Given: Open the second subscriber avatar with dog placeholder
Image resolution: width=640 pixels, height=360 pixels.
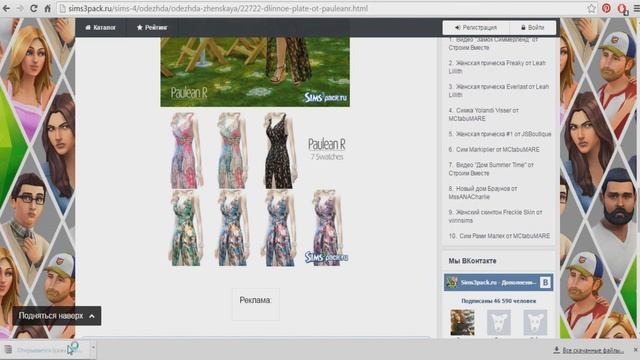Looking at the screenshot, I should pyautogui.click(x=498, y=322).
